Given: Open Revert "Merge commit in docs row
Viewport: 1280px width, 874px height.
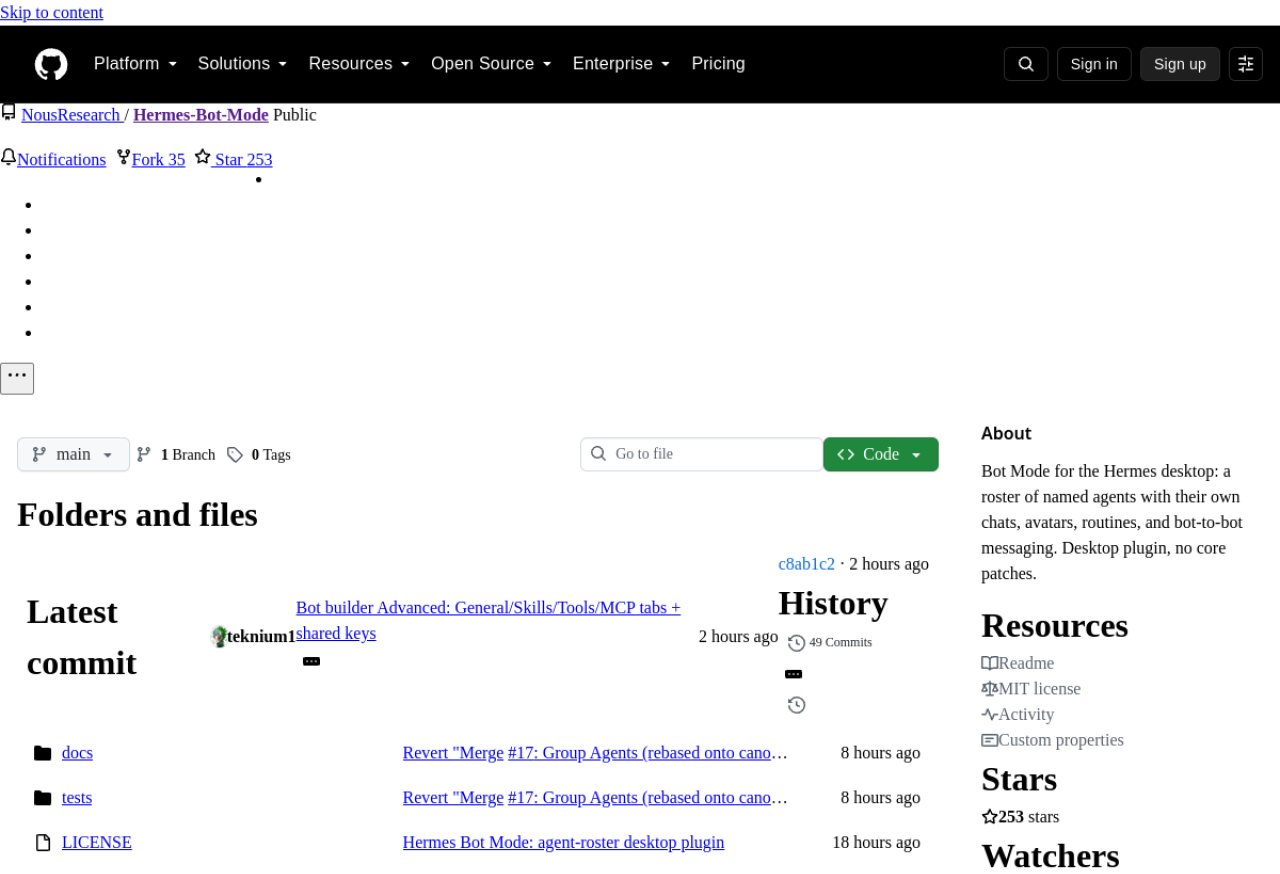Looking at the screenshot, I should coord(453,753).
